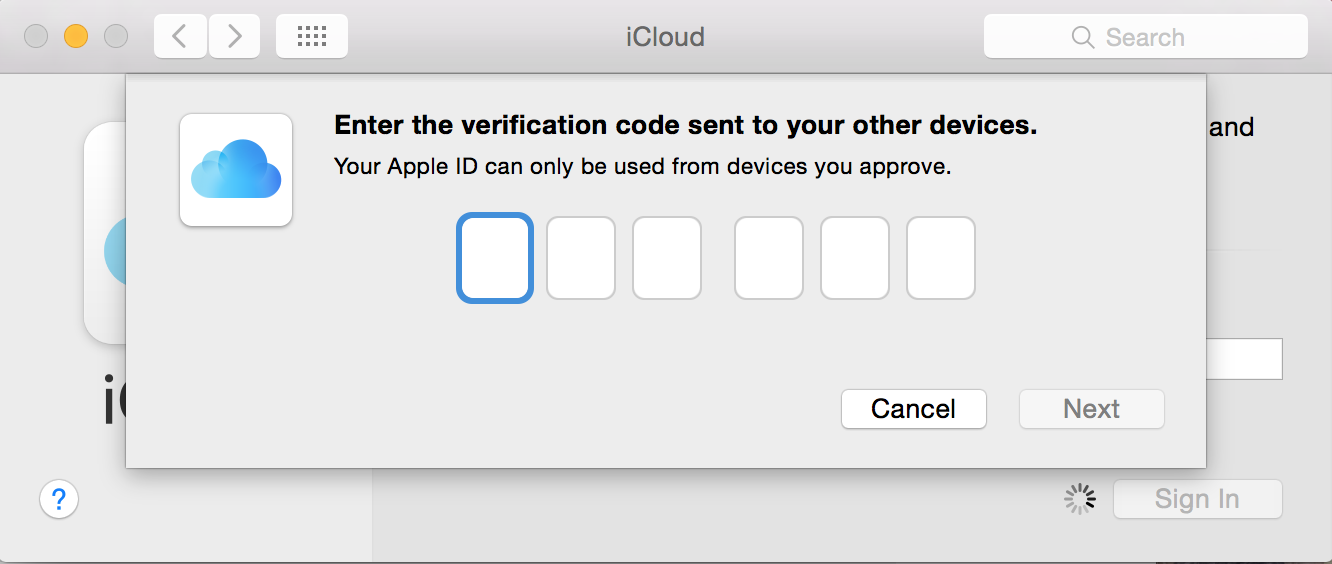This screenshot has width=1332, height=564.
Task: Select the second verification code digit box
Action: click(x=581, y=258)
